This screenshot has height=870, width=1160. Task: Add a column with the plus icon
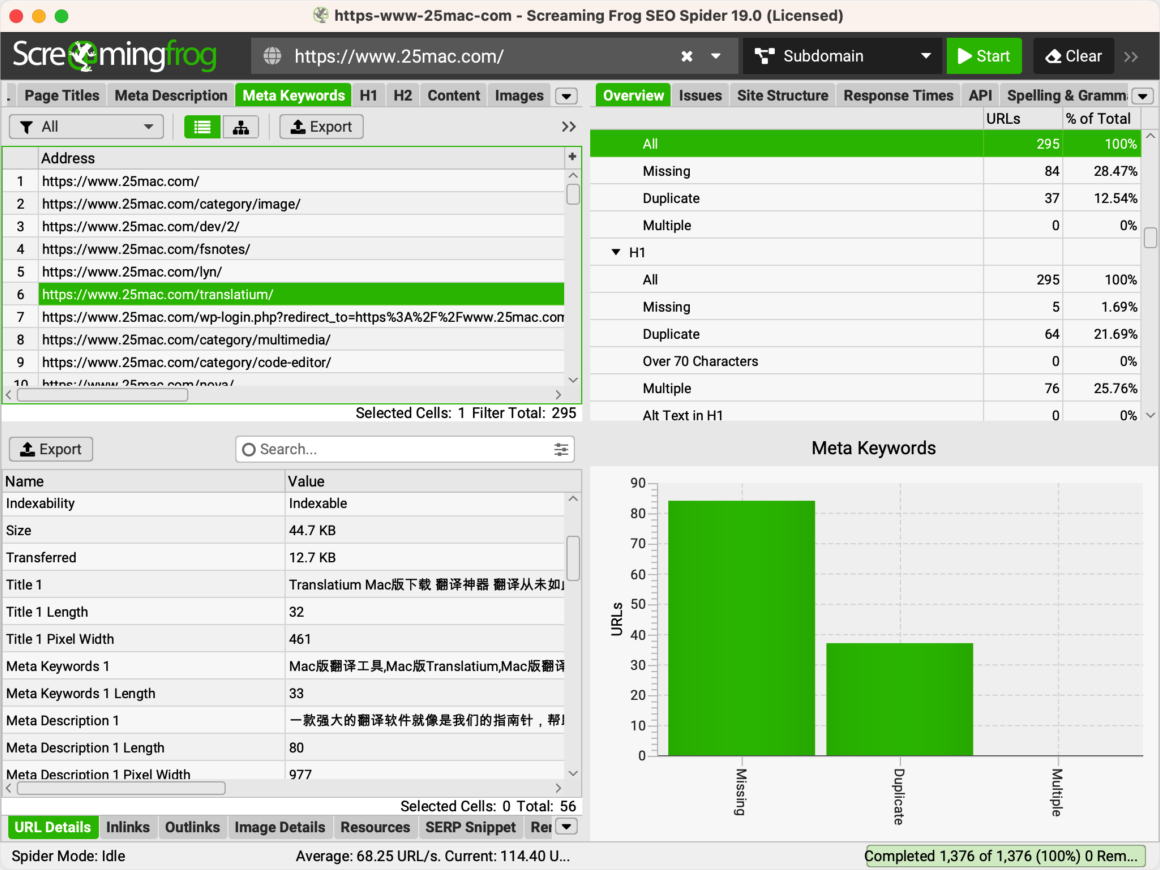click(x=572, y=157)
